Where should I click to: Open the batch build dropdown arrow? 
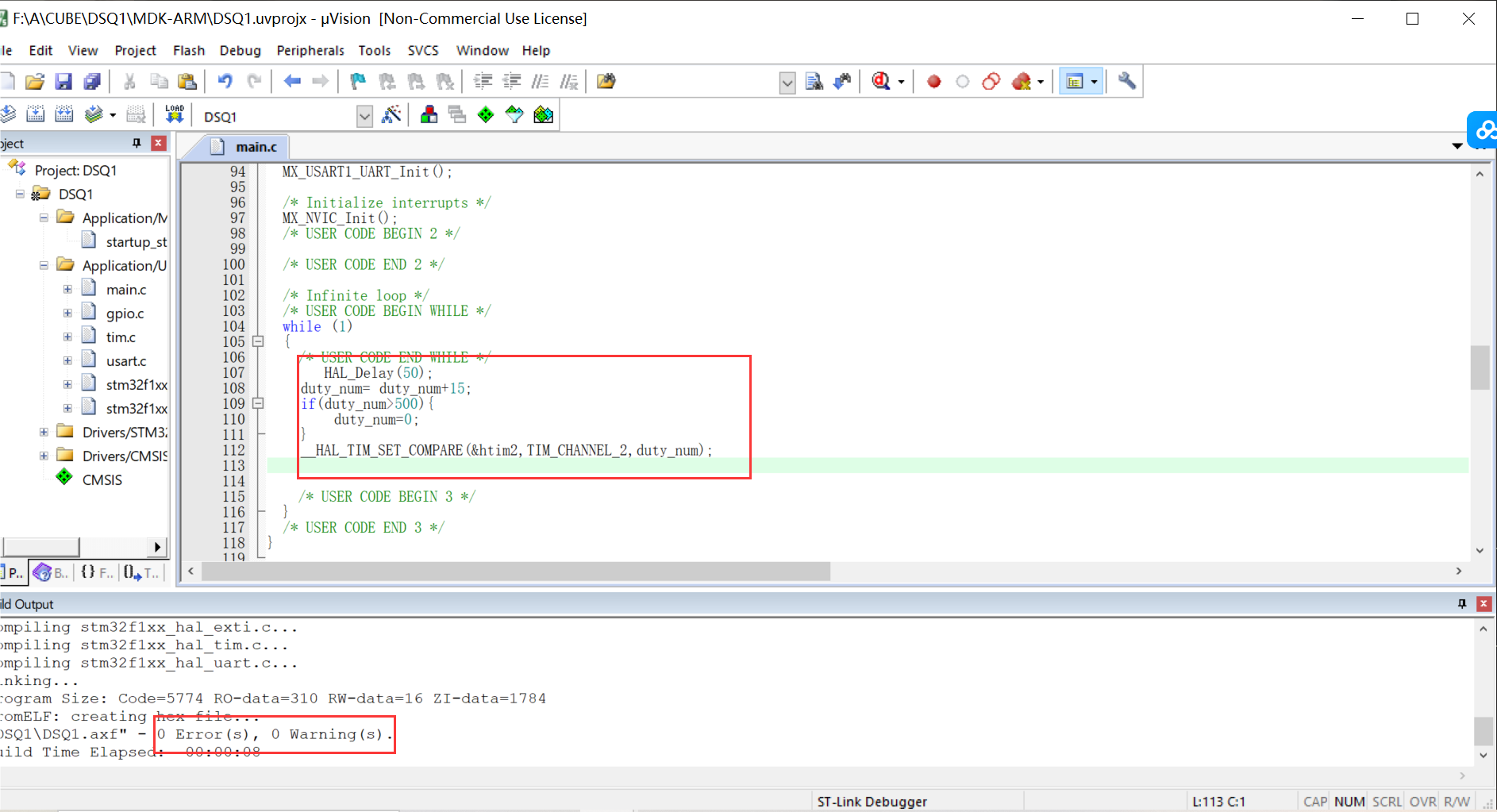[x=113, y=116]
